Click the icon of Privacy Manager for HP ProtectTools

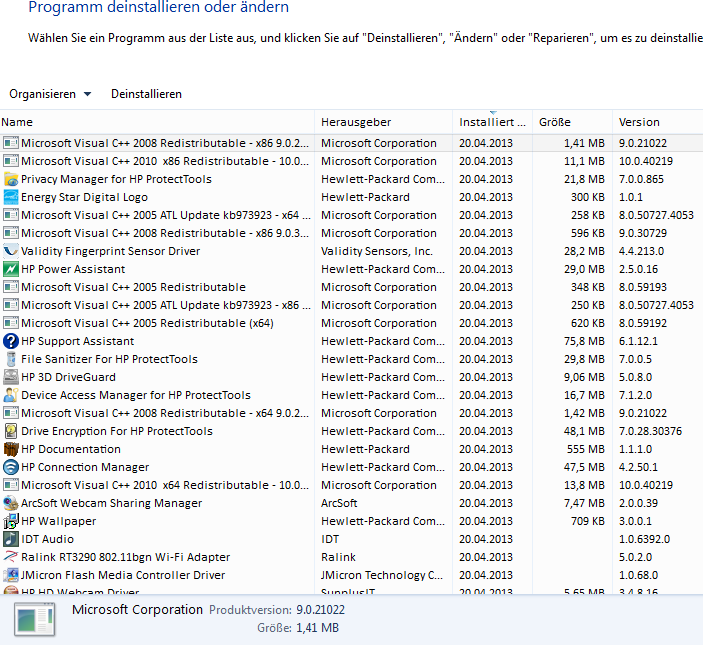pyautogui.click(x=11, y=179)
